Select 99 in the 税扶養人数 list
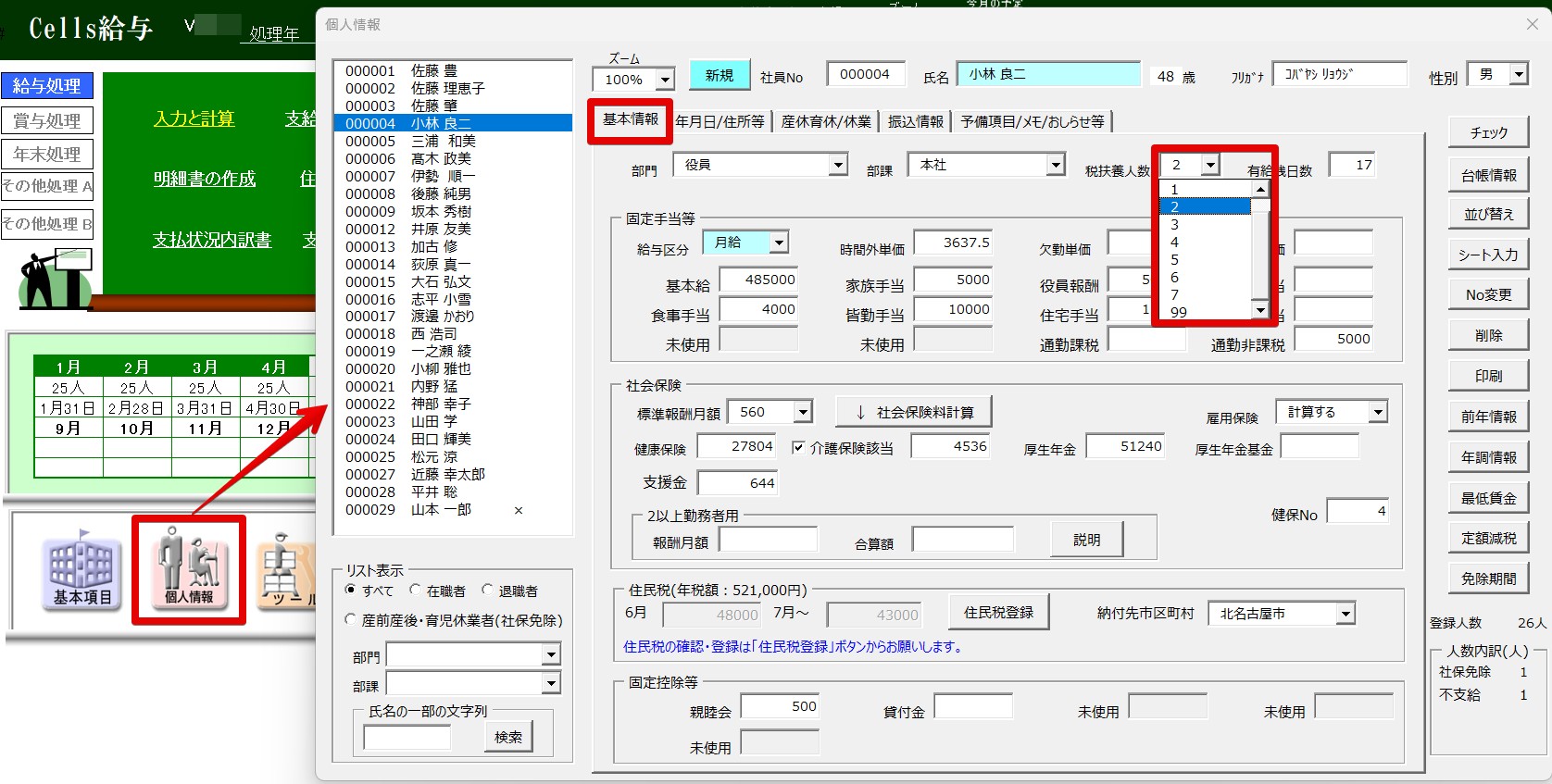The image size is (1552, 784). pyautogui.click(x=1205, y=312)
